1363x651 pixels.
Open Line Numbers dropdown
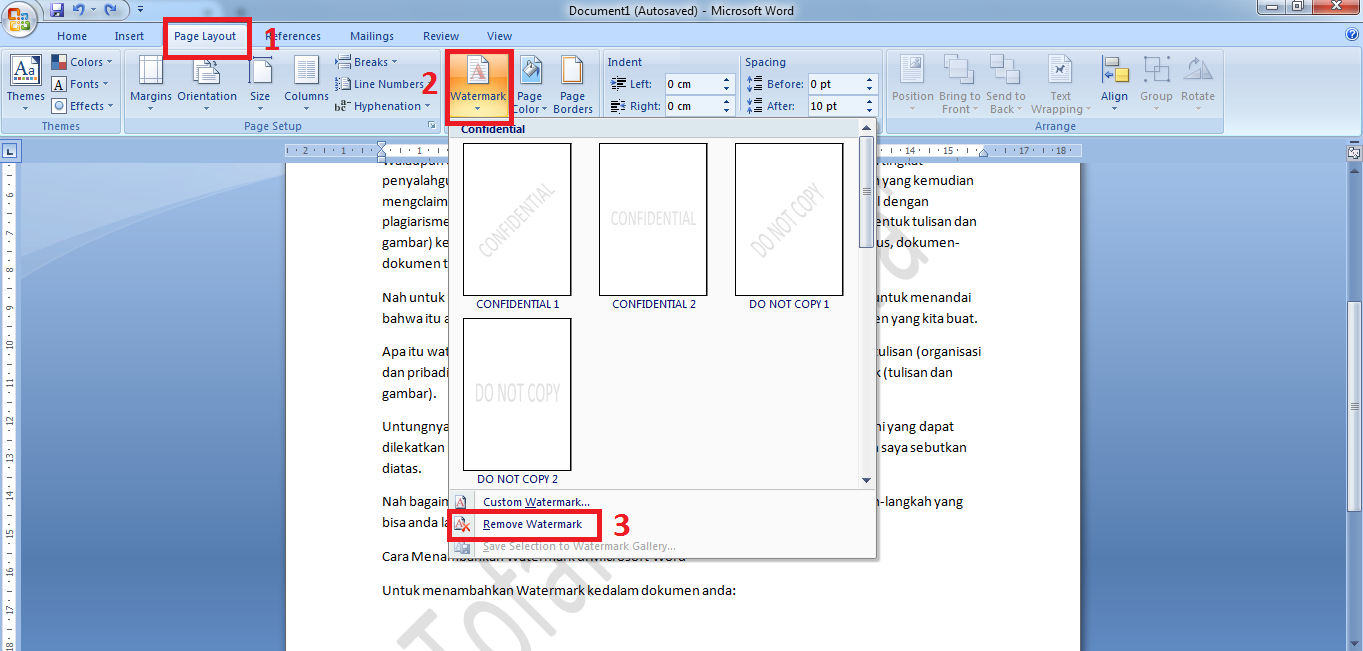coord(381,84)
